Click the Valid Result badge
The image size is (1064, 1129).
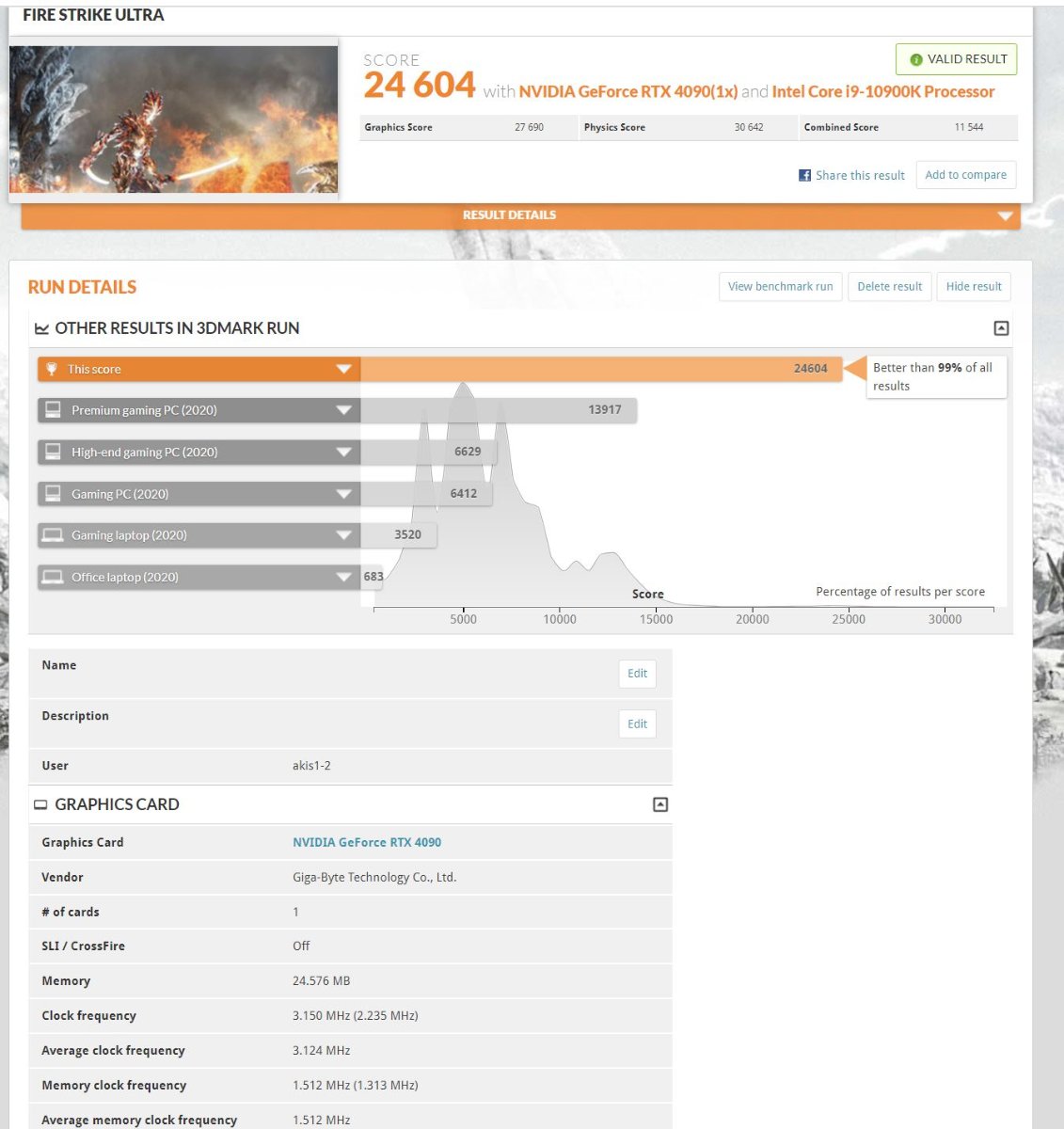point(956,59)
